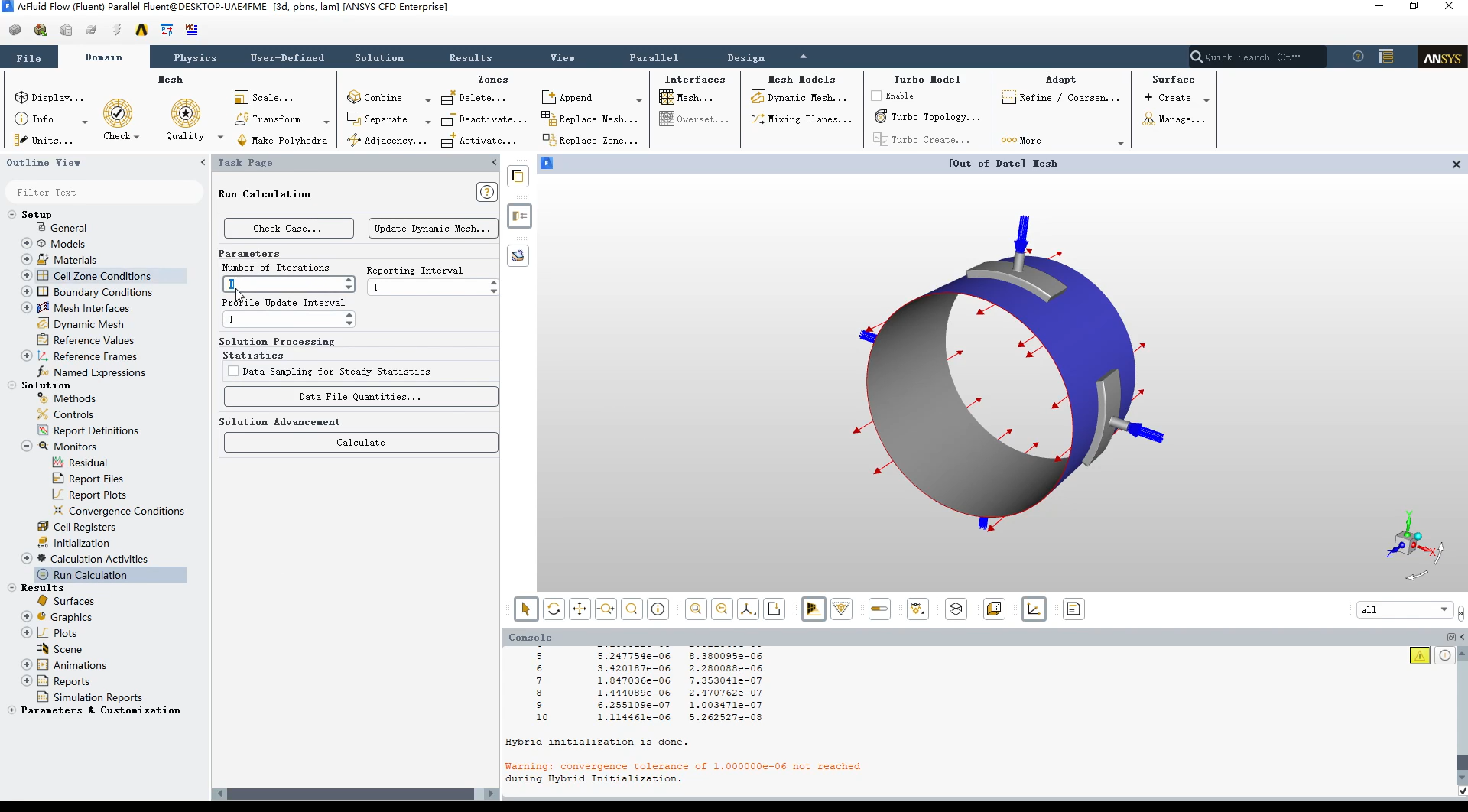The width and height of the screenshot is (1468, 812).
Task: Expand Calculation Activities node
Action: [27, 558]
